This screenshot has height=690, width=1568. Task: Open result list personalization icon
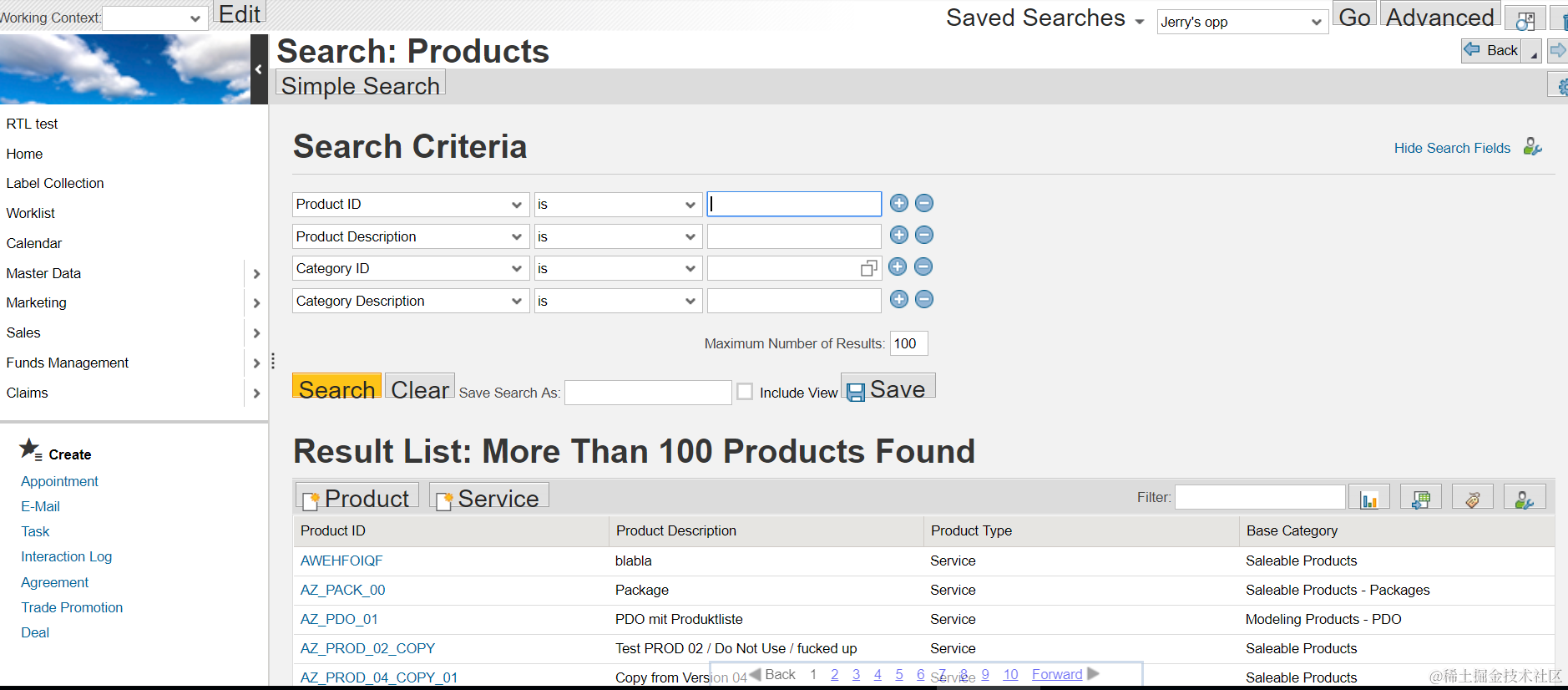(x=1524, y=499)
